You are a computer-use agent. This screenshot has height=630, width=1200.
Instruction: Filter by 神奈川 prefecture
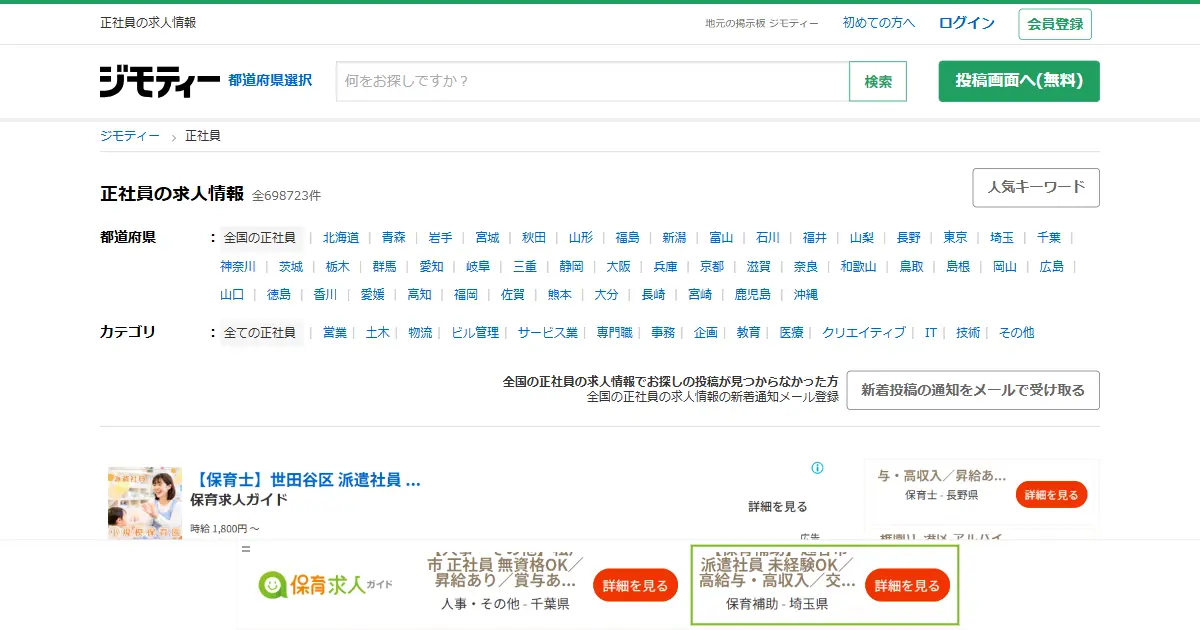click(238, 267)
